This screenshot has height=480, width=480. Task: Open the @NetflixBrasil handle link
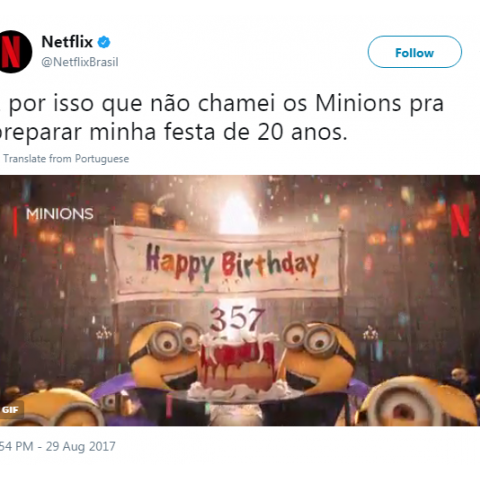80,62
